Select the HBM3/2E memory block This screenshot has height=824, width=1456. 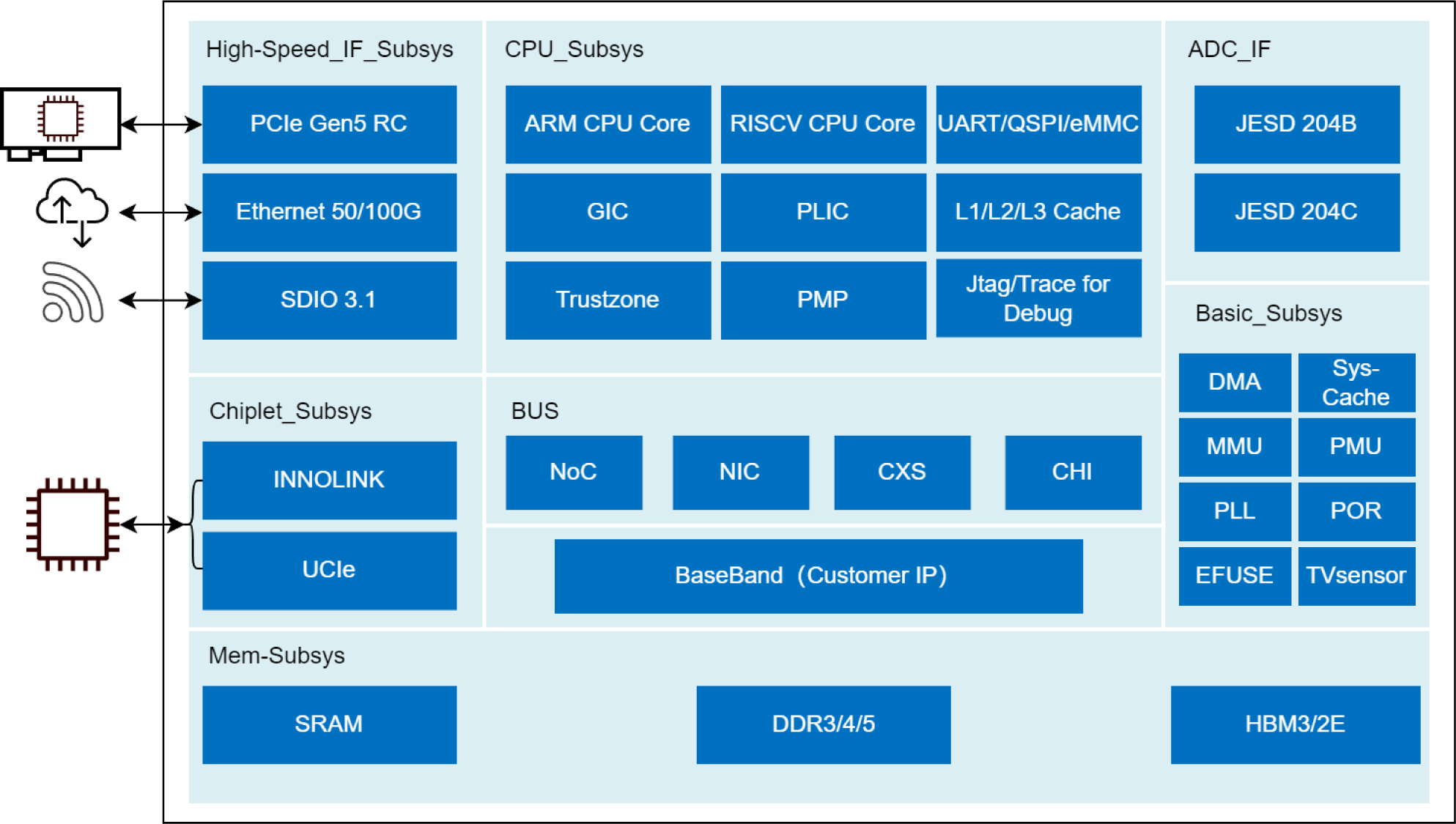coord(1295,724)
